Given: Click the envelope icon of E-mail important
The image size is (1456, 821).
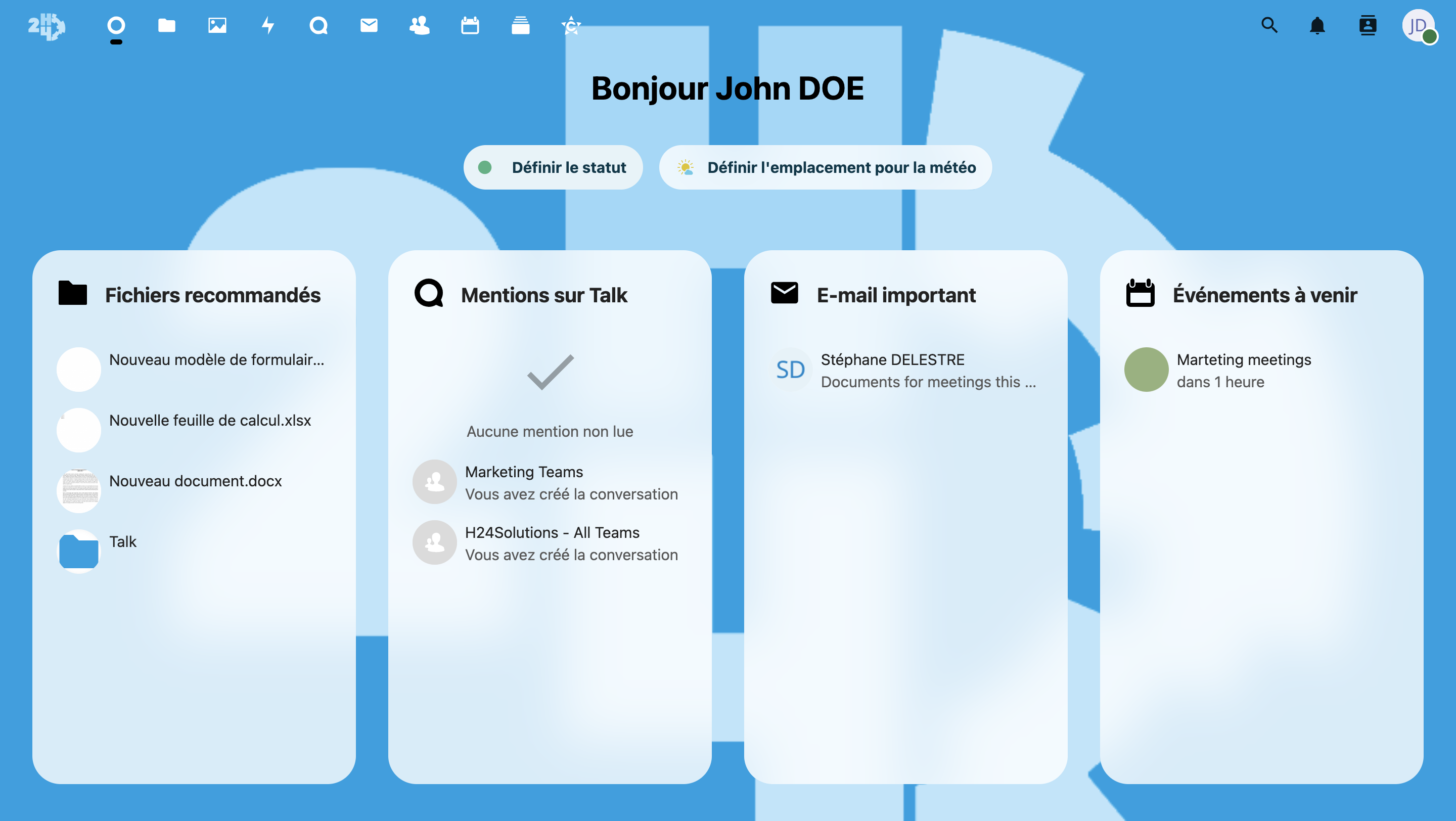Looking at the screenshot, I should pyautogui.click(x=785, y=293).
